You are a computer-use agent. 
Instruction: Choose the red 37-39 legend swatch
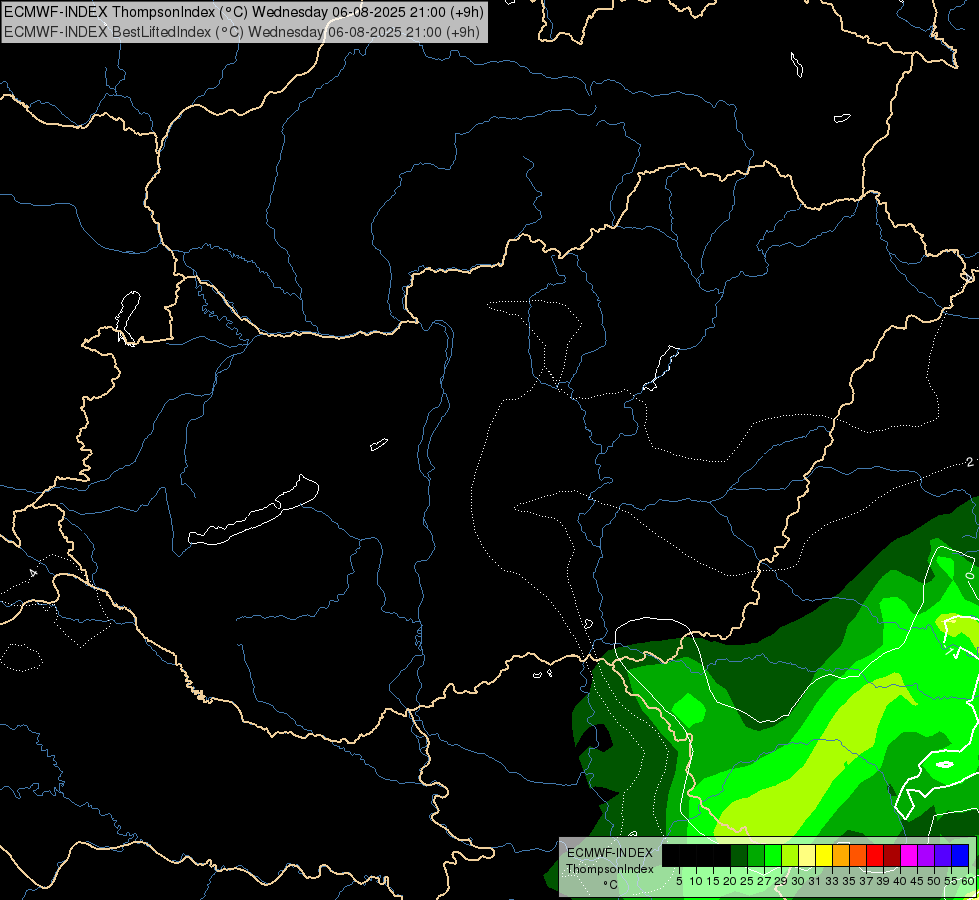[x=875, y=855]
